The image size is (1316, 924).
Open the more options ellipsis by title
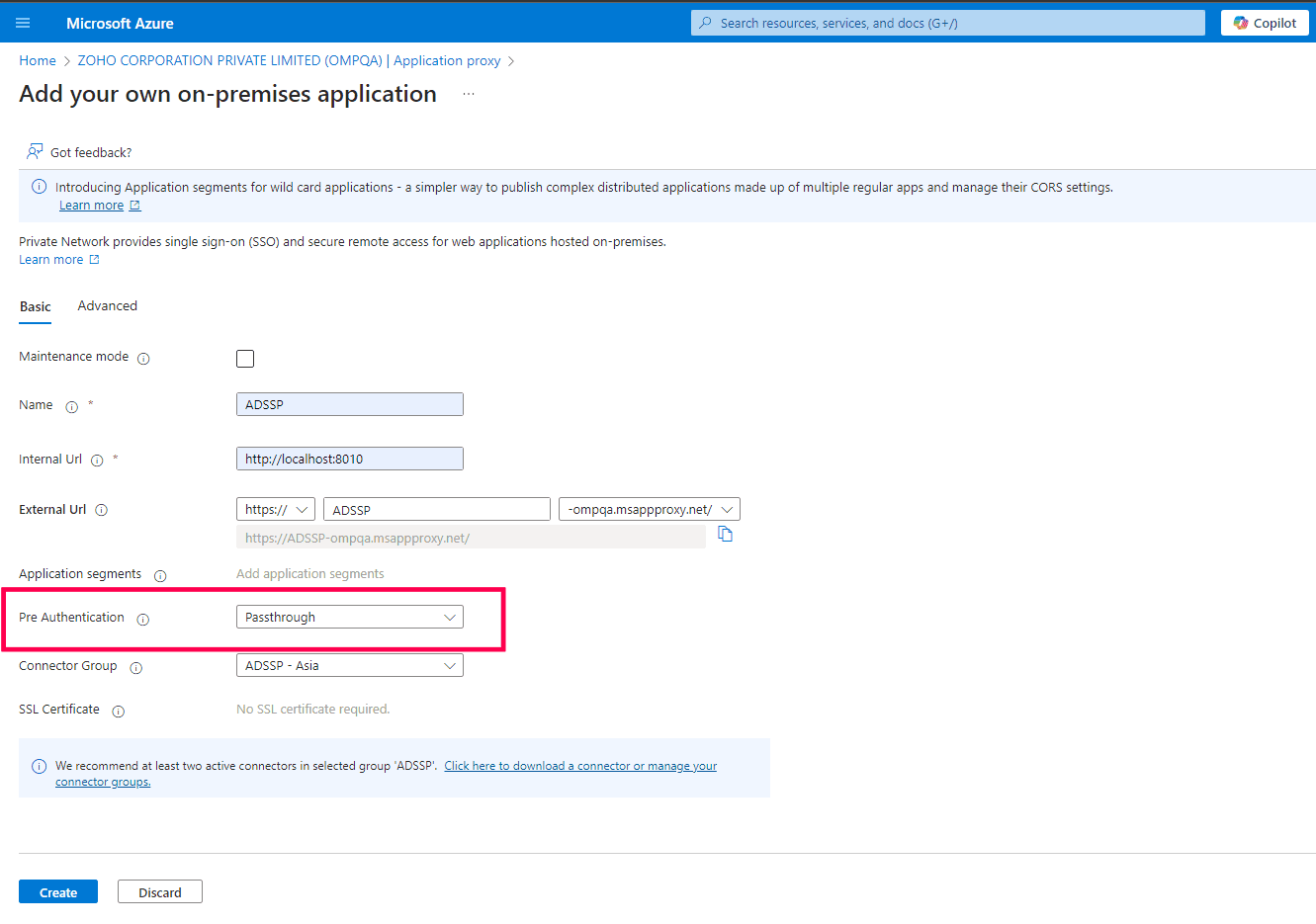pyautogui.click(x=469, y=94)
